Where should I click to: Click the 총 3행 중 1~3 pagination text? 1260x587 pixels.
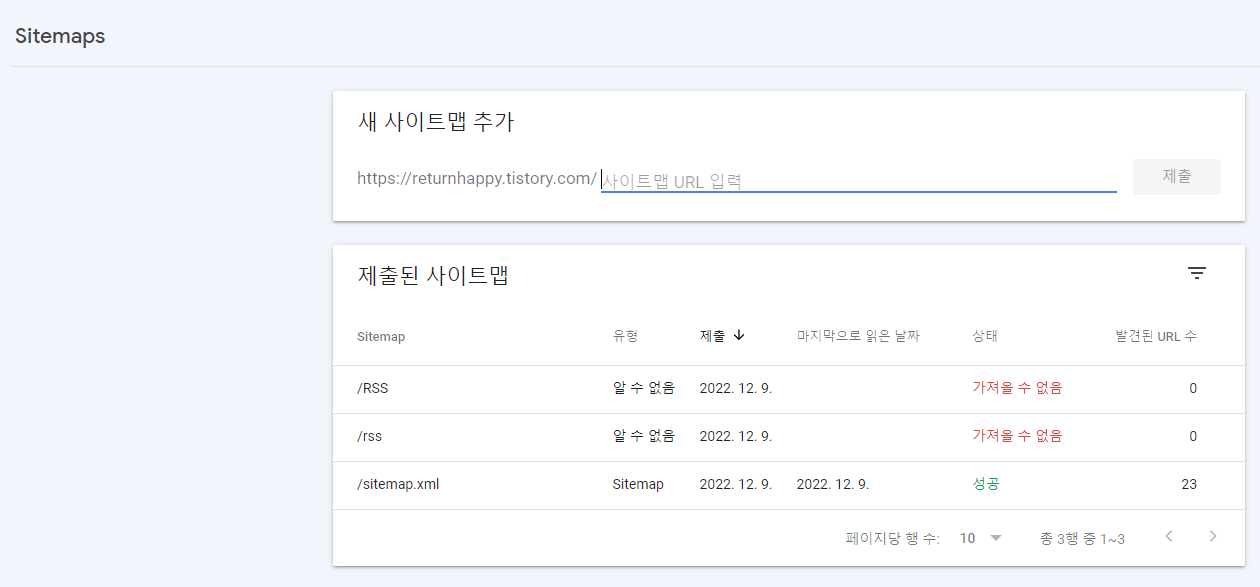(x=1082, y=539)
